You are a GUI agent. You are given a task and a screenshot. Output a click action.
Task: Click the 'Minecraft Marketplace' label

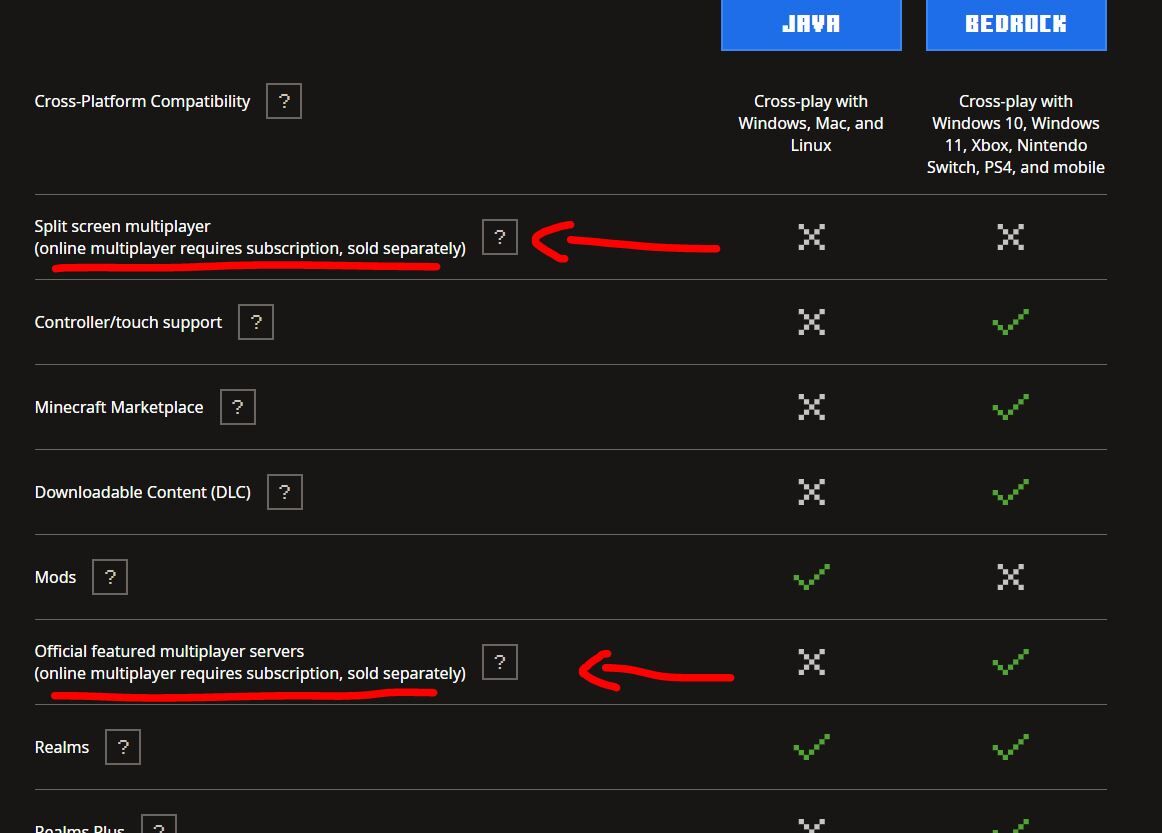119,408
